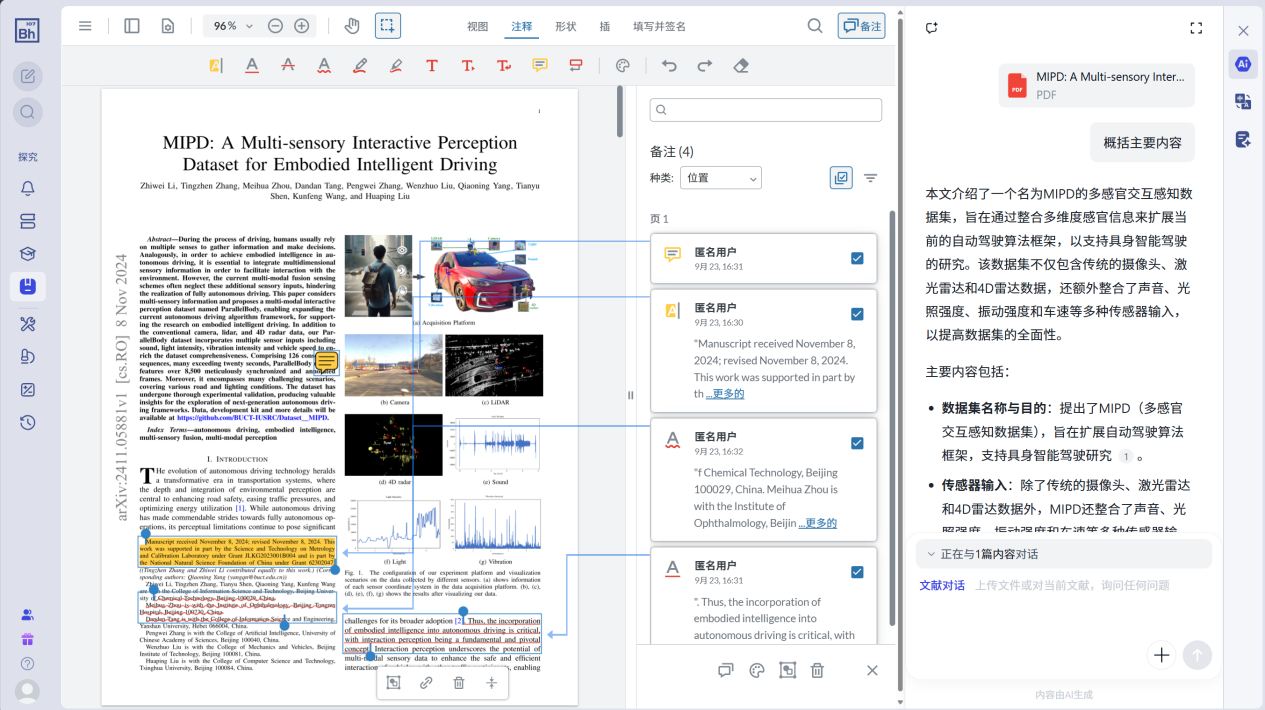Uncheck the highlight annotation's checkbox
1265x710 pixels.
(x=857, y=314)
